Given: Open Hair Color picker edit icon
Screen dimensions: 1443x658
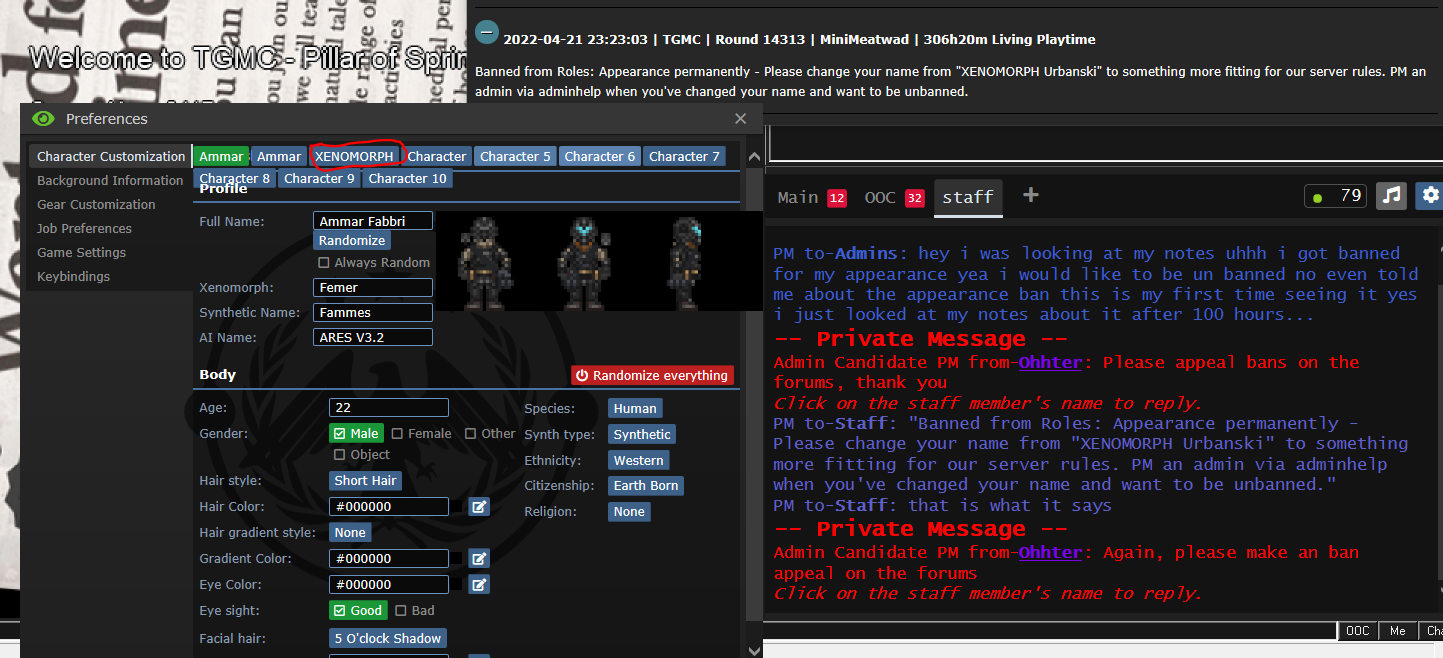Looking at the screenshot, I should coord(480,507).
